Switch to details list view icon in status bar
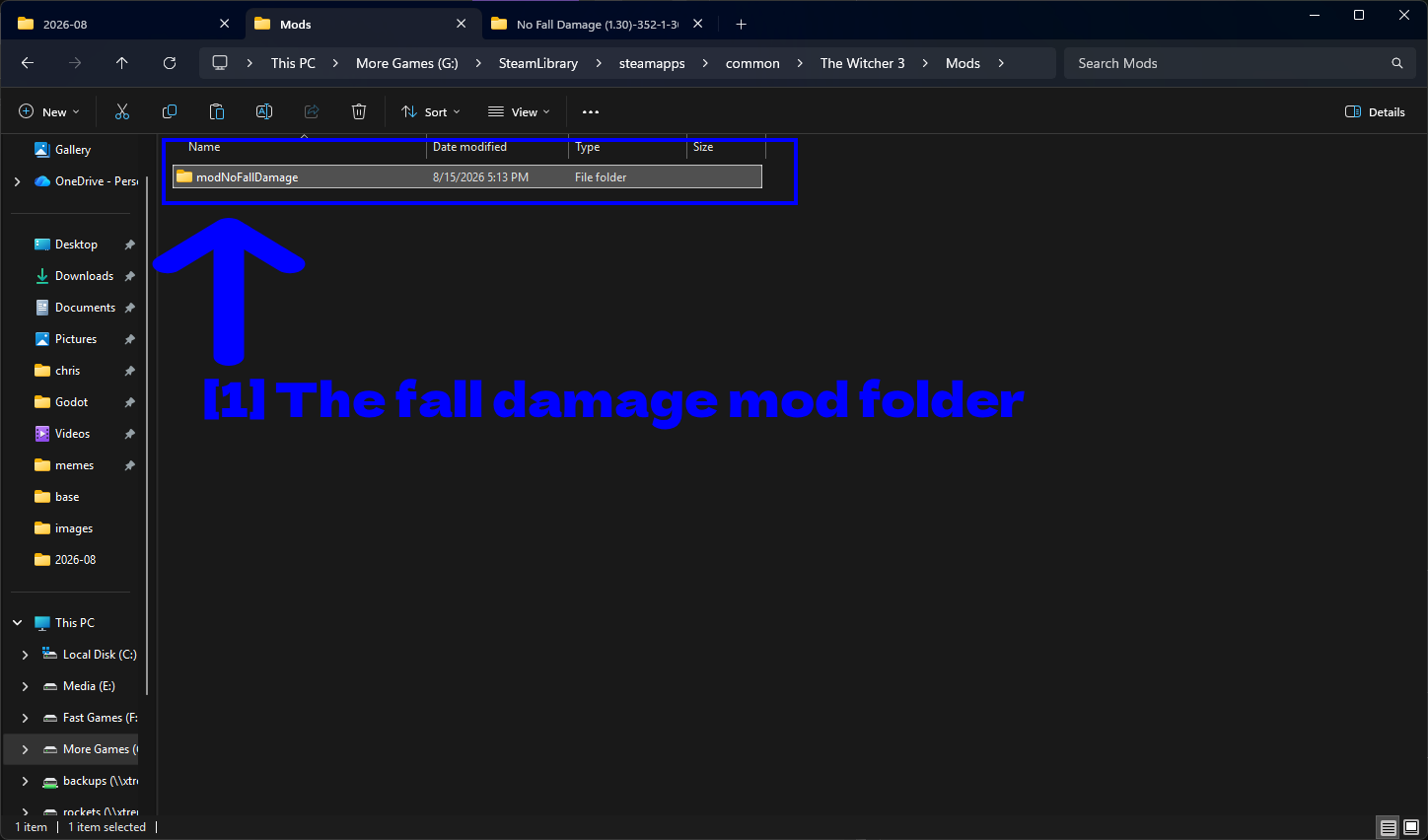1428x840 pixels. [1389, 827]
